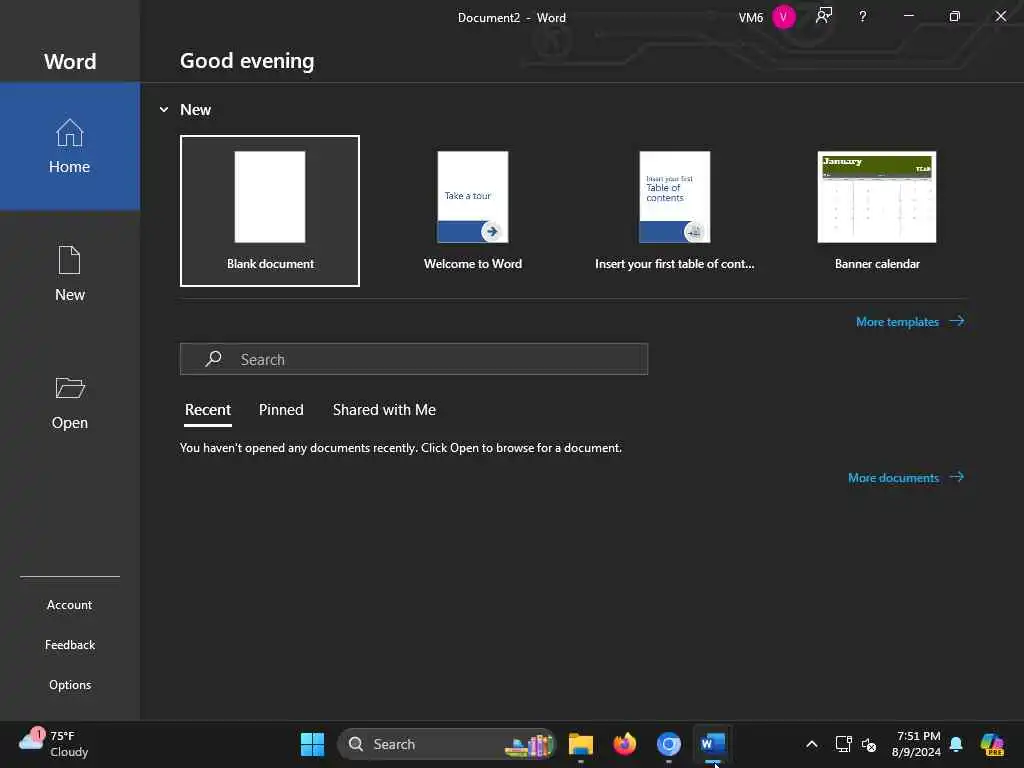Click the arrow next to More templates
The image size is (1024, 768).
tap(957, 321)
